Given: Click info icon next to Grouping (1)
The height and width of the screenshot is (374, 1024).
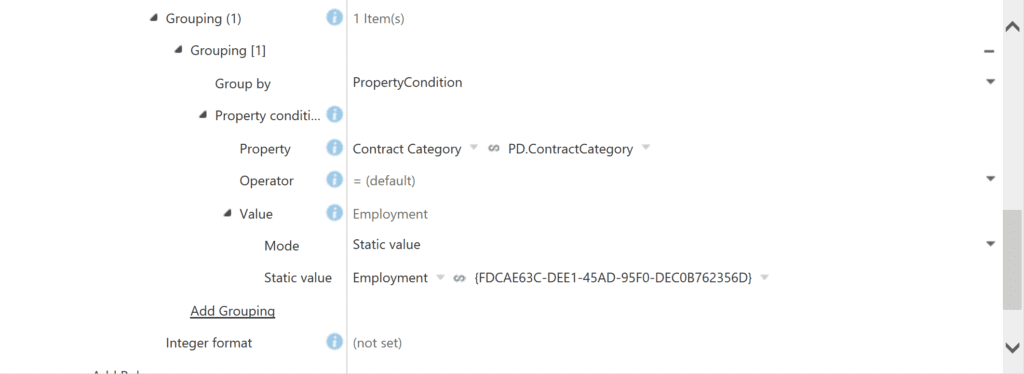Looking at the screenshot, I should [x=334, y=18].
